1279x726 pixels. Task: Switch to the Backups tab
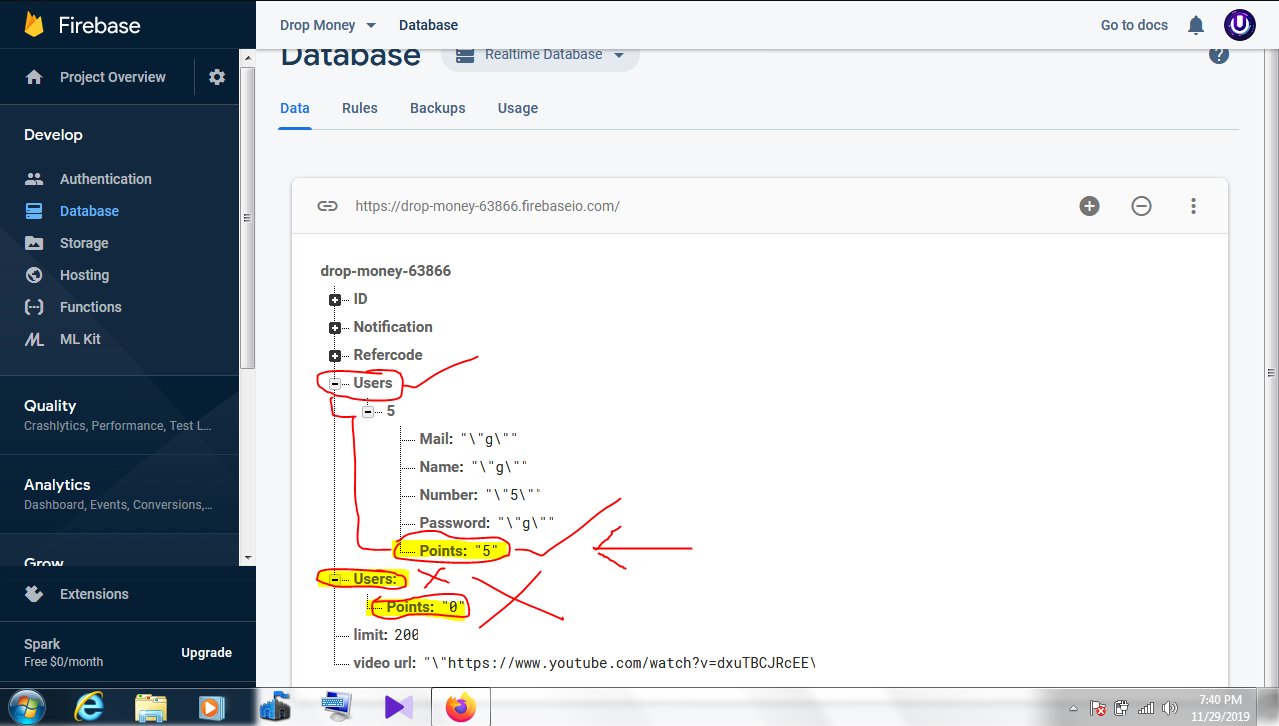pyautogui.click(x=437, y=108)
